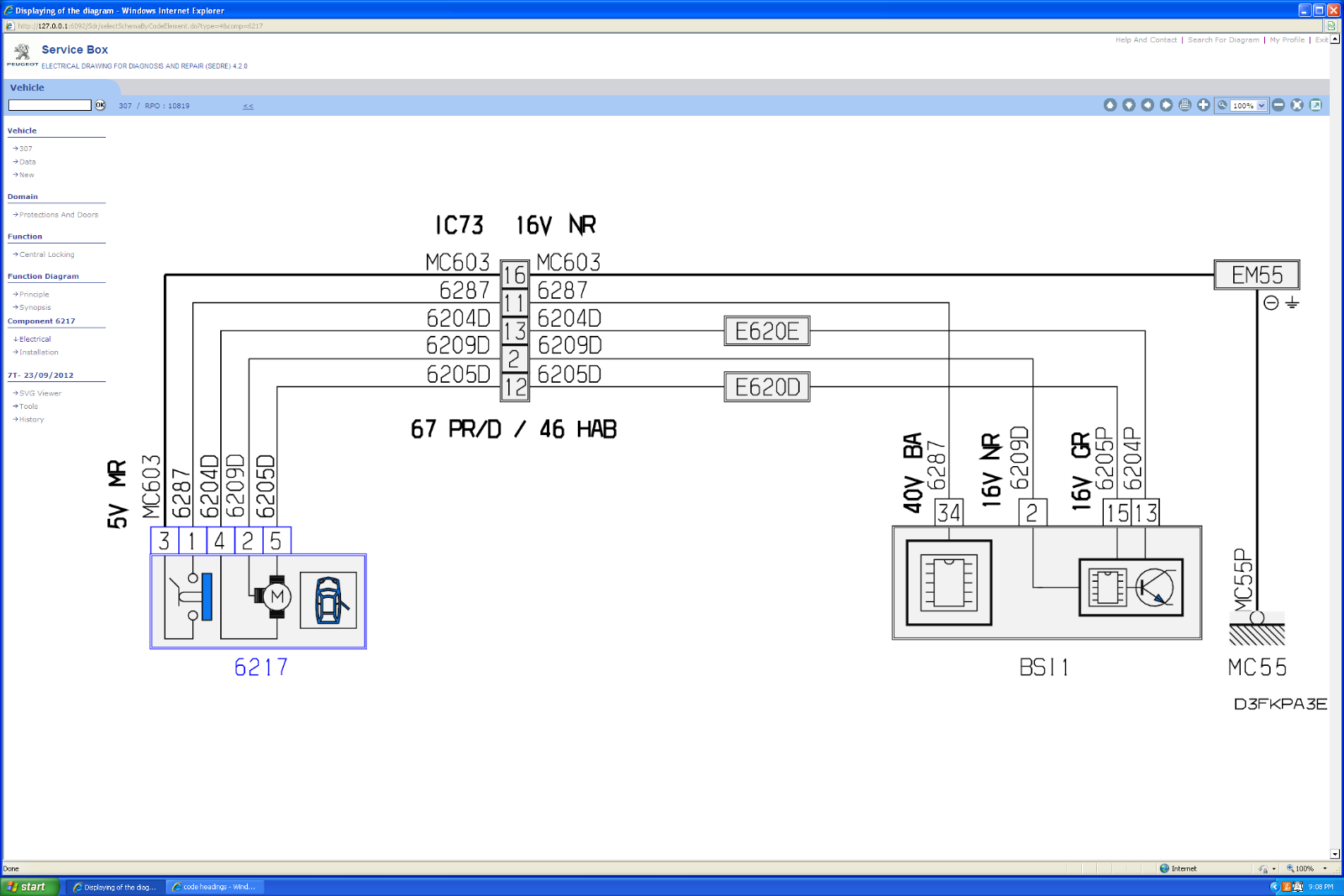Open the My Profile link
The height and width of the screenshot is (896, 1344).
pos(1287,39)
